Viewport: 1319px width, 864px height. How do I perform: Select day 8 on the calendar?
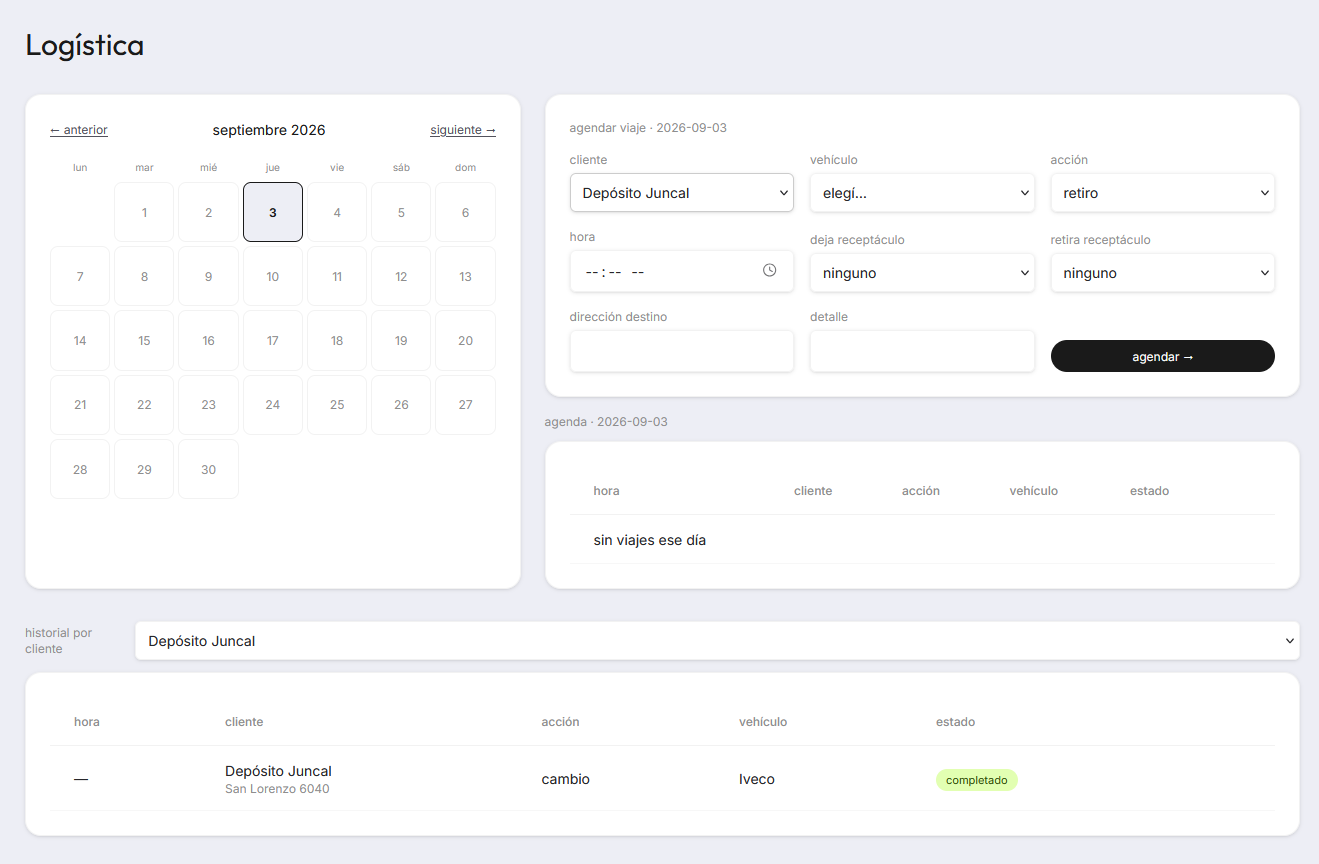pyautogui.click(x=144, y=276)
